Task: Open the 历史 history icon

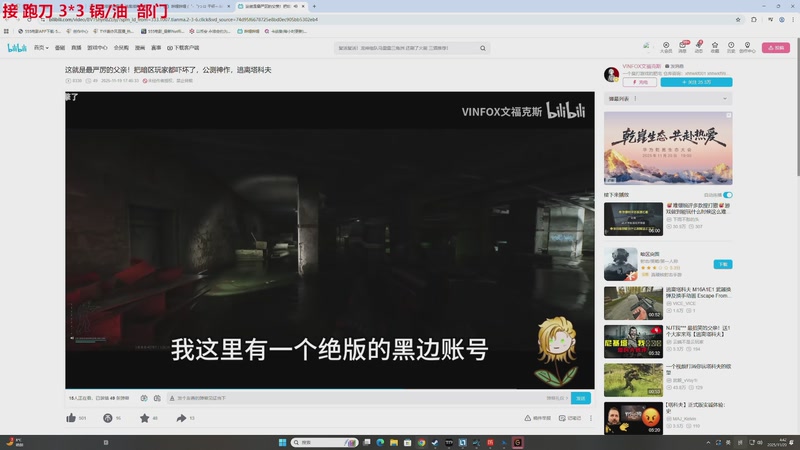Action: [x=731, y=47]
